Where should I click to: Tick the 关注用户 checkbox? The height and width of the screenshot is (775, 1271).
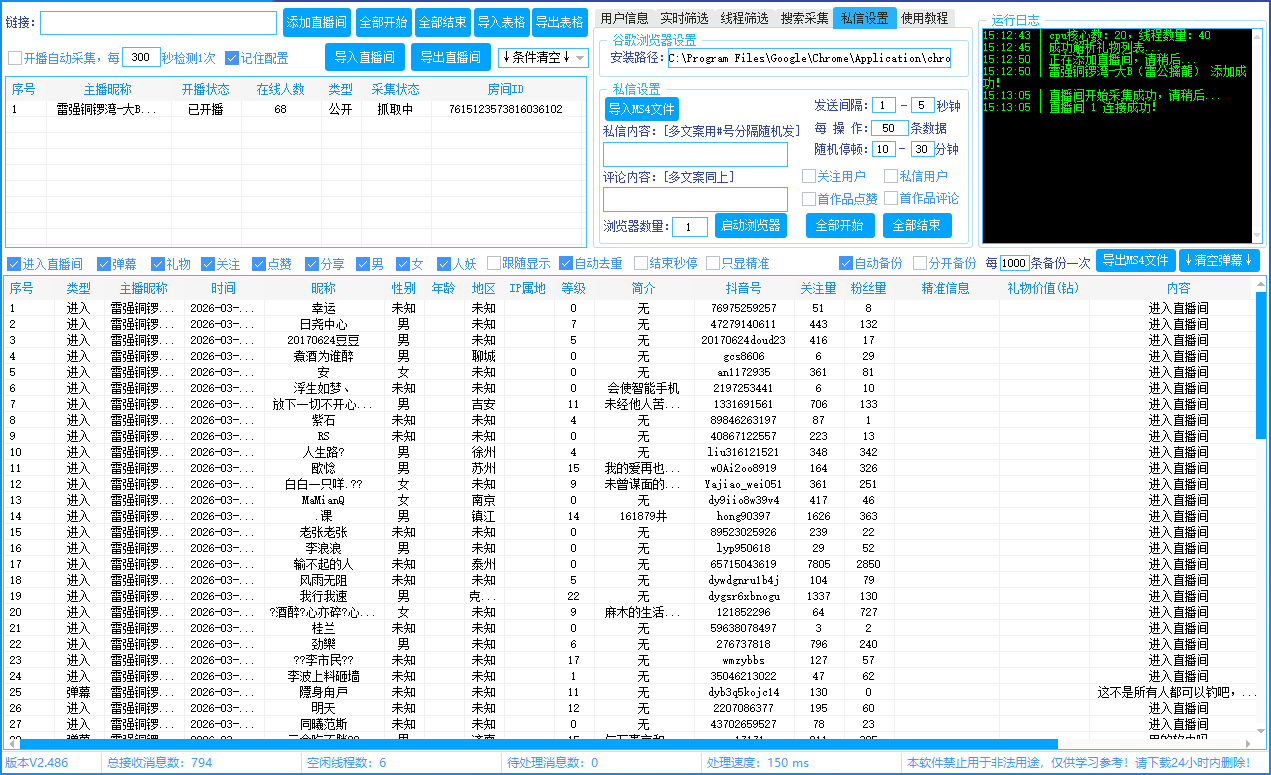tap(809, 176)
